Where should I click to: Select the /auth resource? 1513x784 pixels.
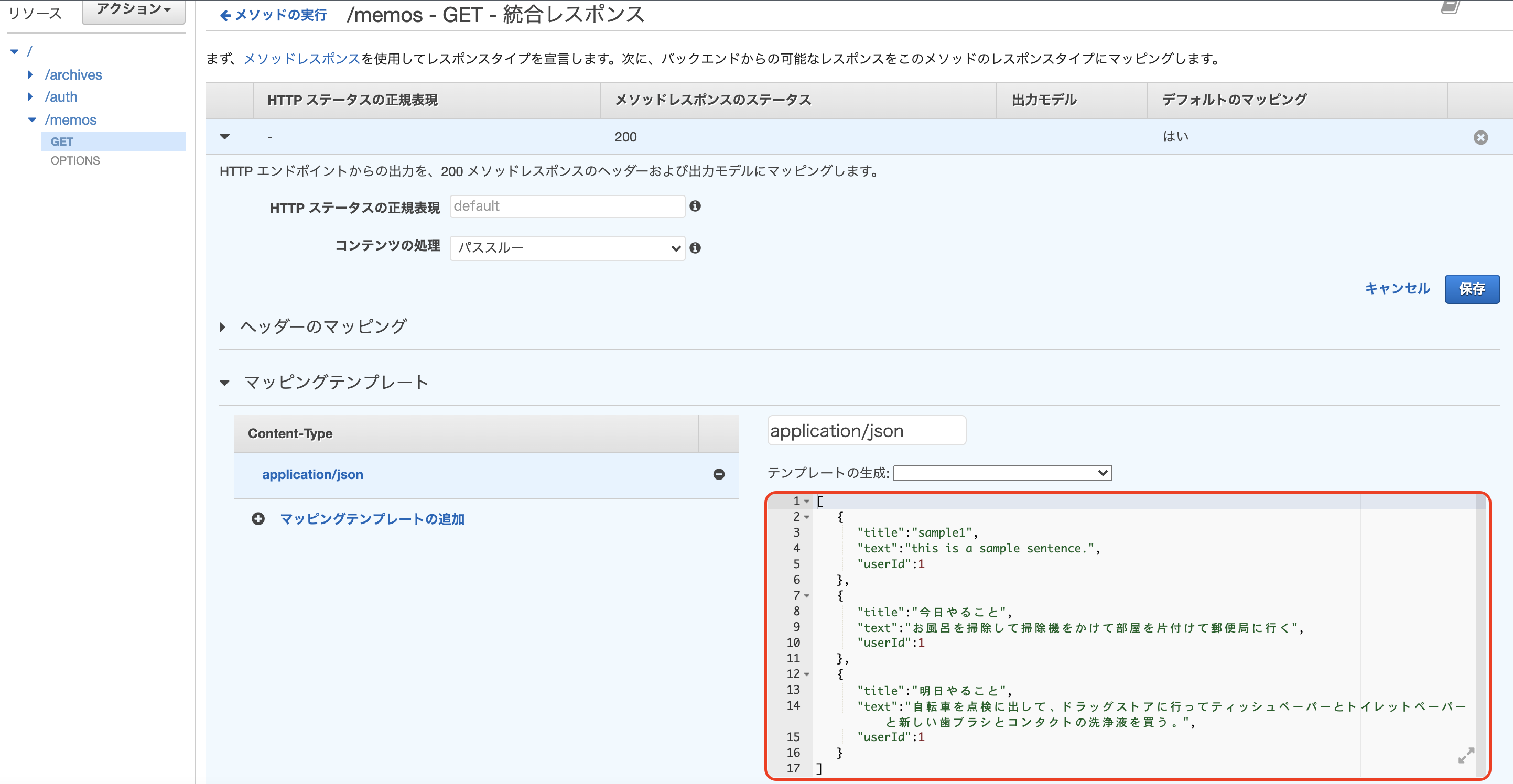(x=61, y=96)
